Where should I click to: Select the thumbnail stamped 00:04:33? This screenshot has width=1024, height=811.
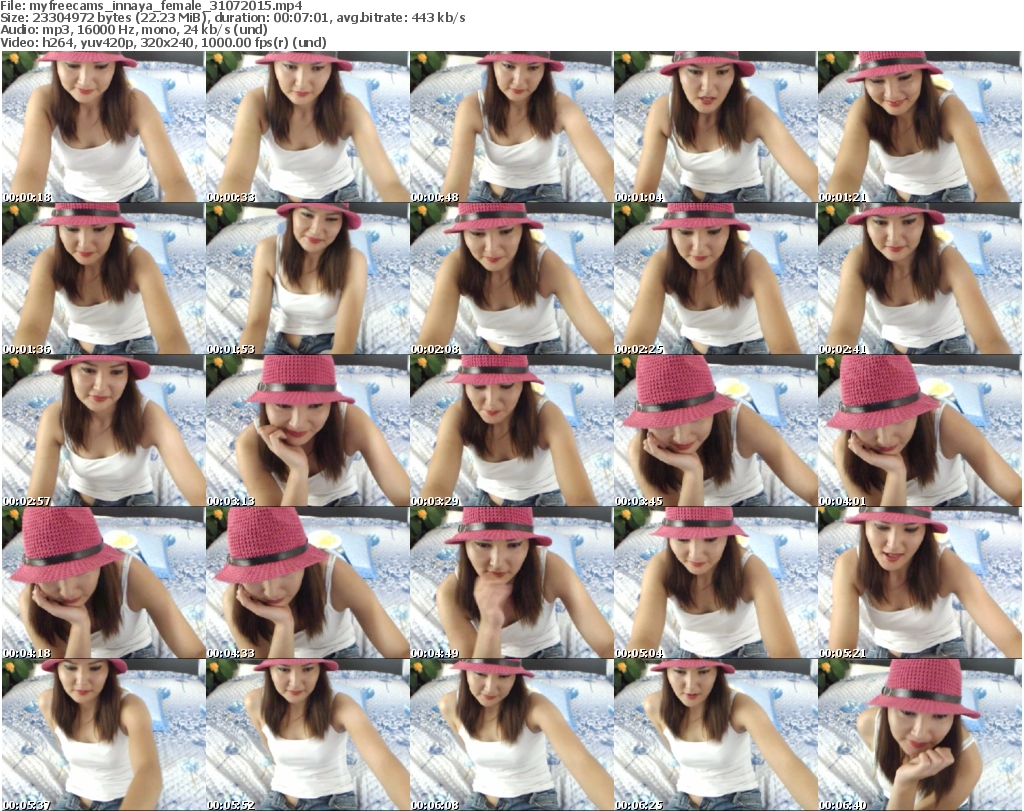coord(308,583)
